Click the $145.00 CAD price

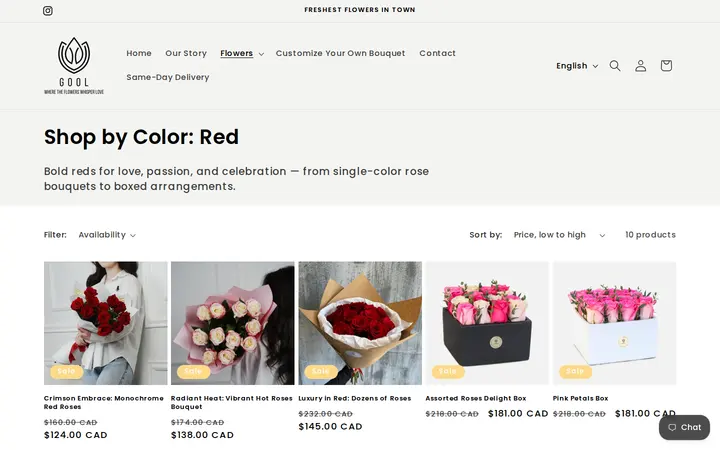tap(331, 427)
